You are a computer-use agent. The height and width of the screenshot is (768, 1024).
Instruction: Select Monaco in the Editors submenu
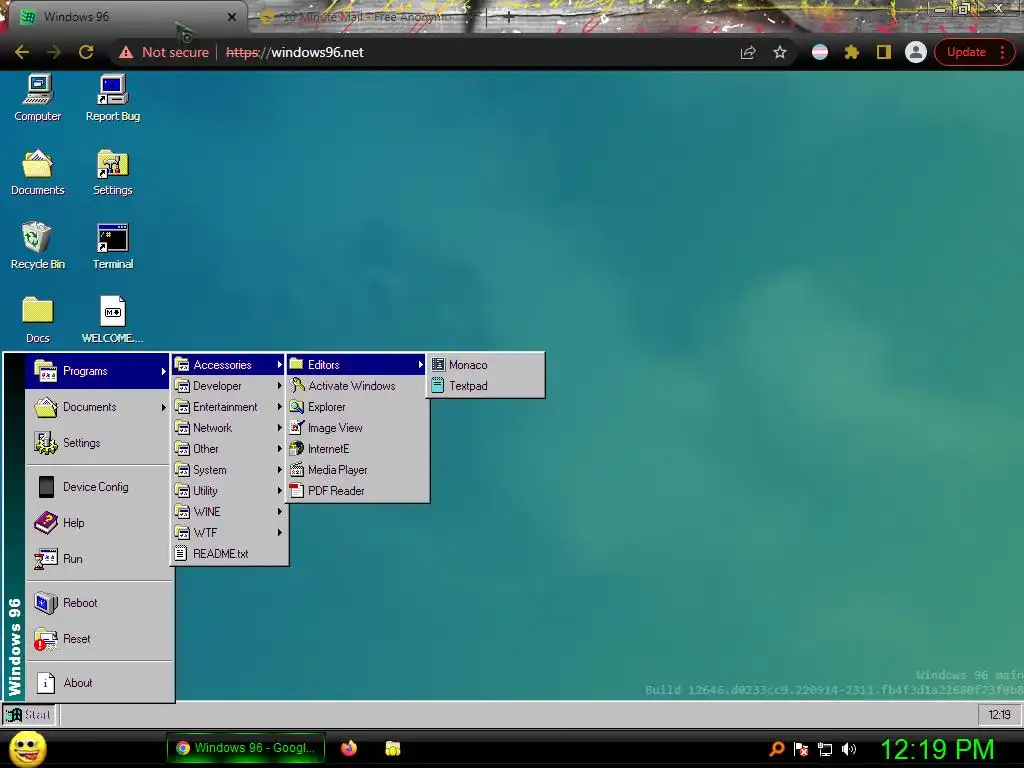486,364
